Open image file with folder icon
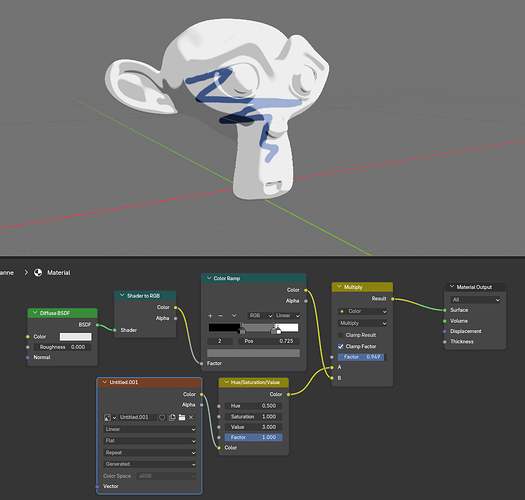This screenshot has height=500, width=525. [182, 417]
